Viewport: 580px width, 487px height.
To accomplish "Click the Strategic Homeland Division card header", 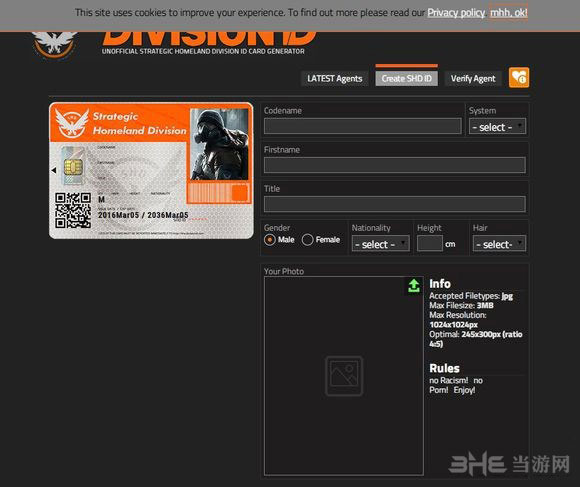I will pos(139,124).
